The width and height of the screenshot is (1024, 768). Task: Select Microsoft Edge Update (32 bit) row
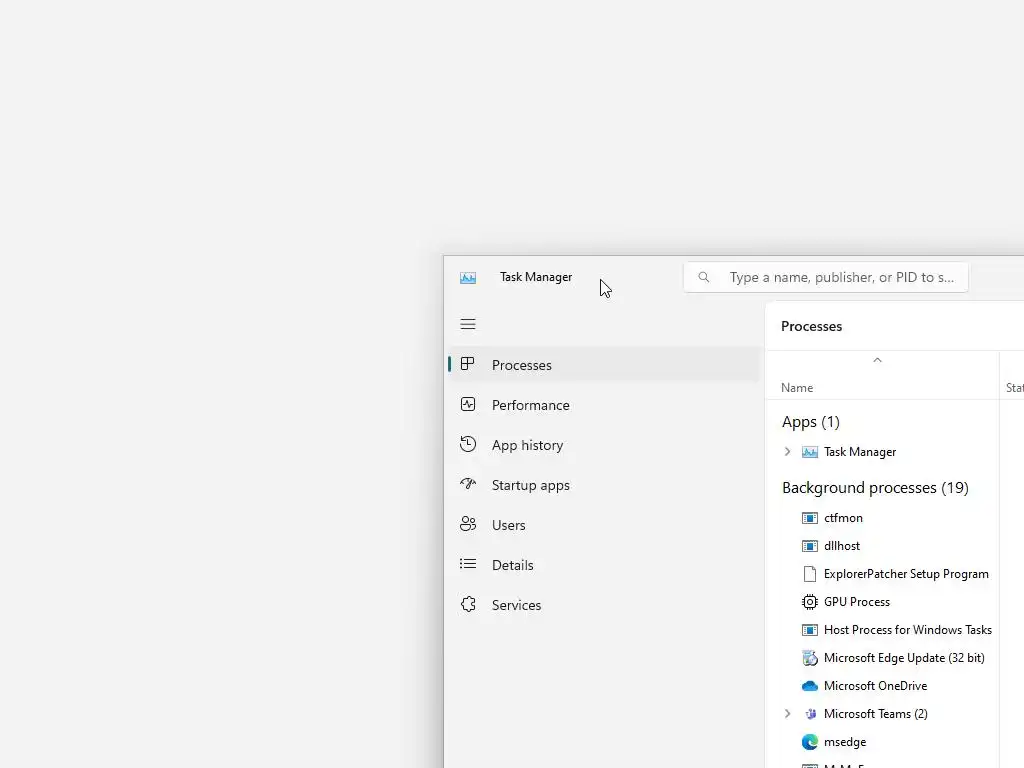point(882,658)
